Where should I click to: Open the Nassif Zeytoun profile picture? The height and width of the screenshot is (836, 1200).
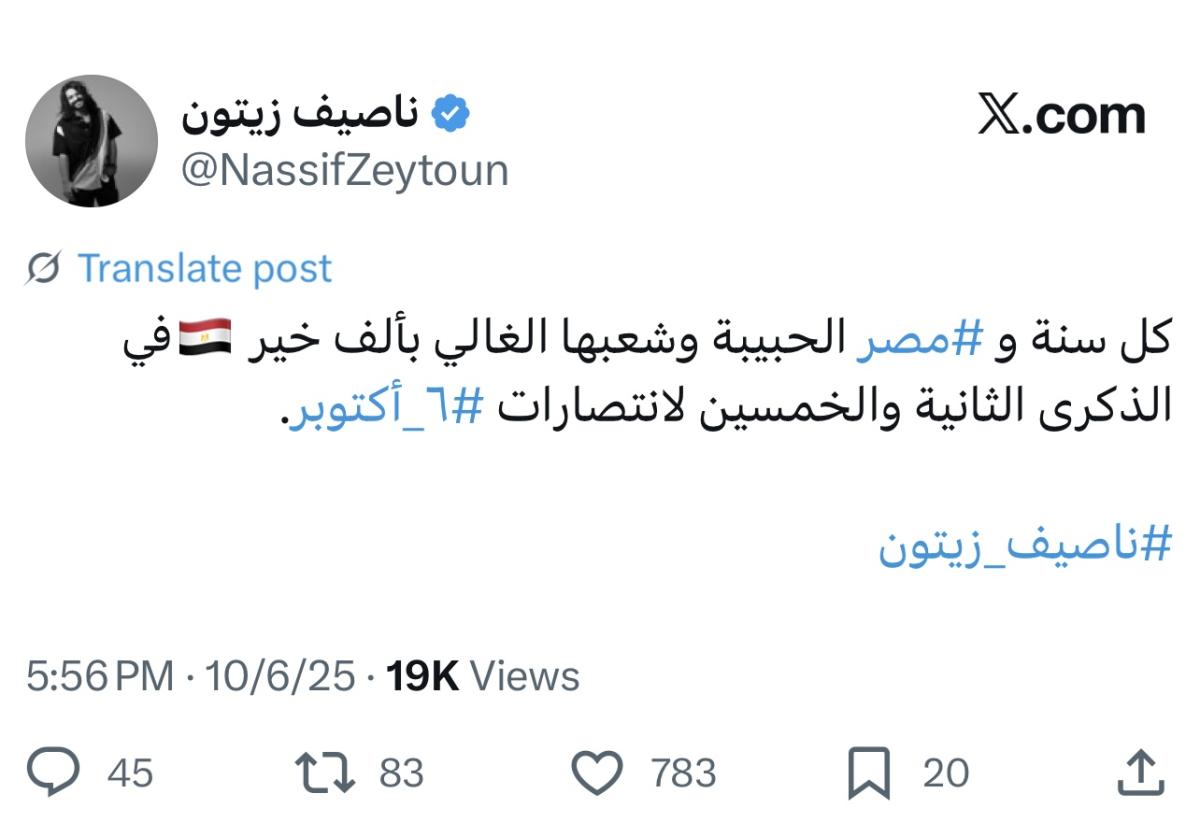[91, 141]
